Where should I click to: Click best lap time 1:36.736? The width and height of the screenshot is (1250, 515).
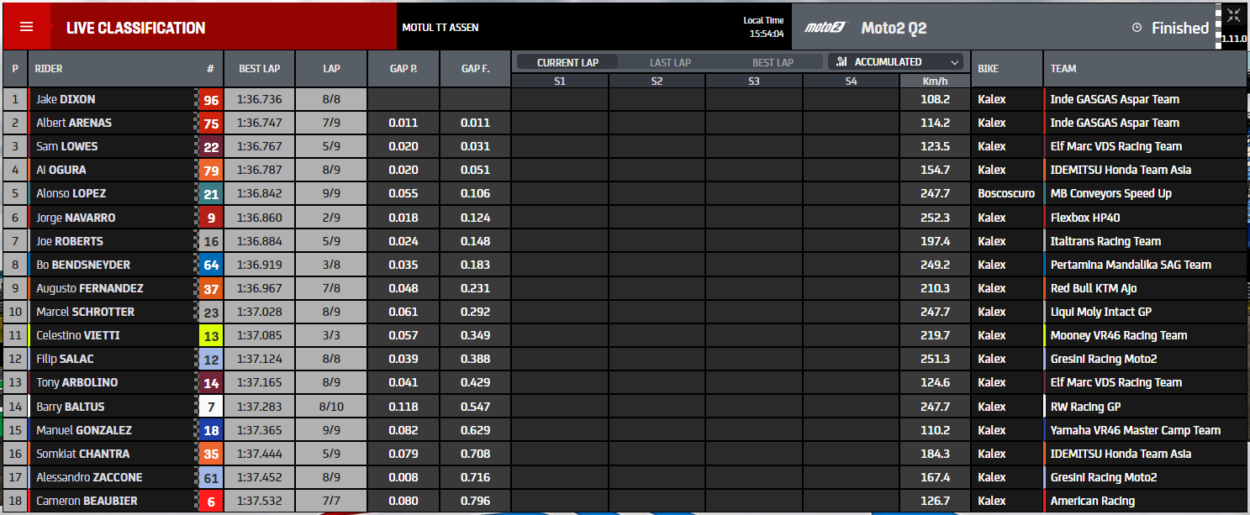[x=259, y=100]
